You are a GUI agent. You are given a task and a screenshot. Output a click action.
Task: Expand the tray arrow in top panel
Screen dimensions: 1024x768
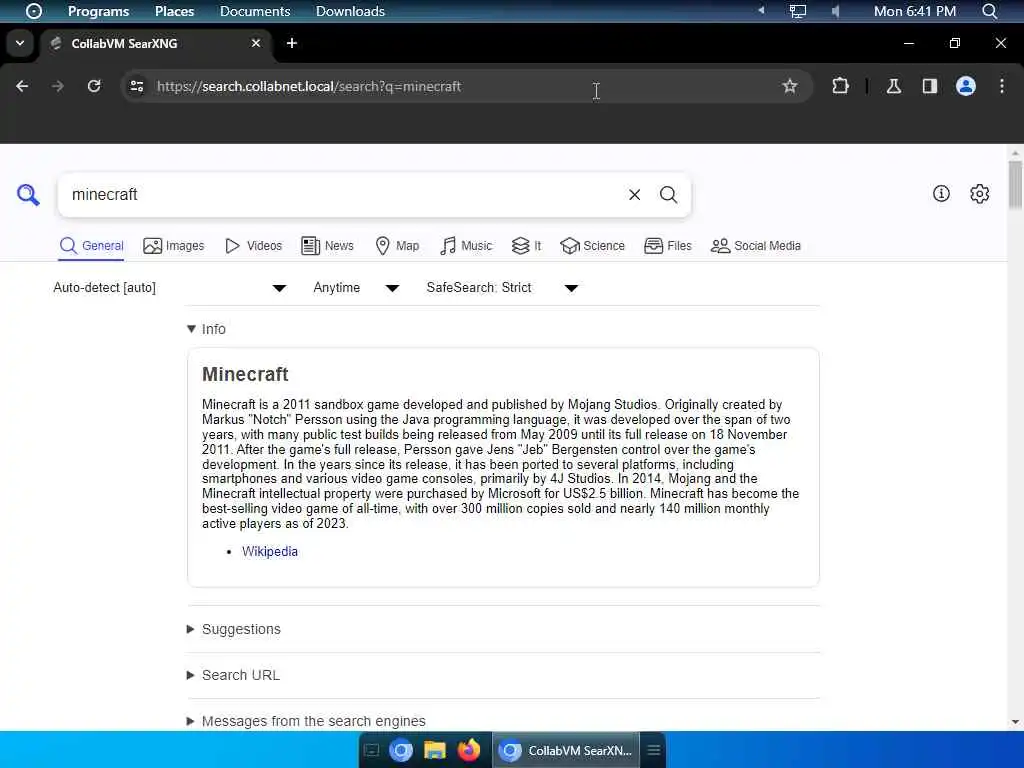tap(761, 10)
